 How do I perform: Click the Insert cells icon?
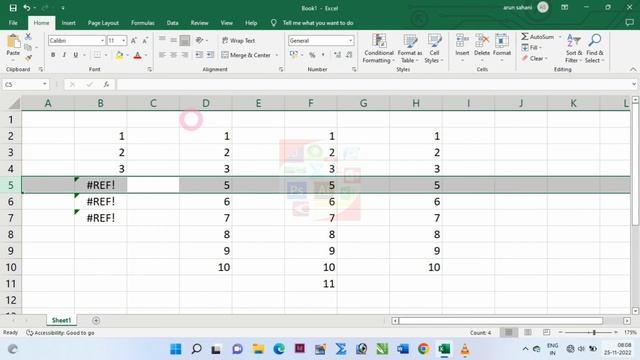462,41
